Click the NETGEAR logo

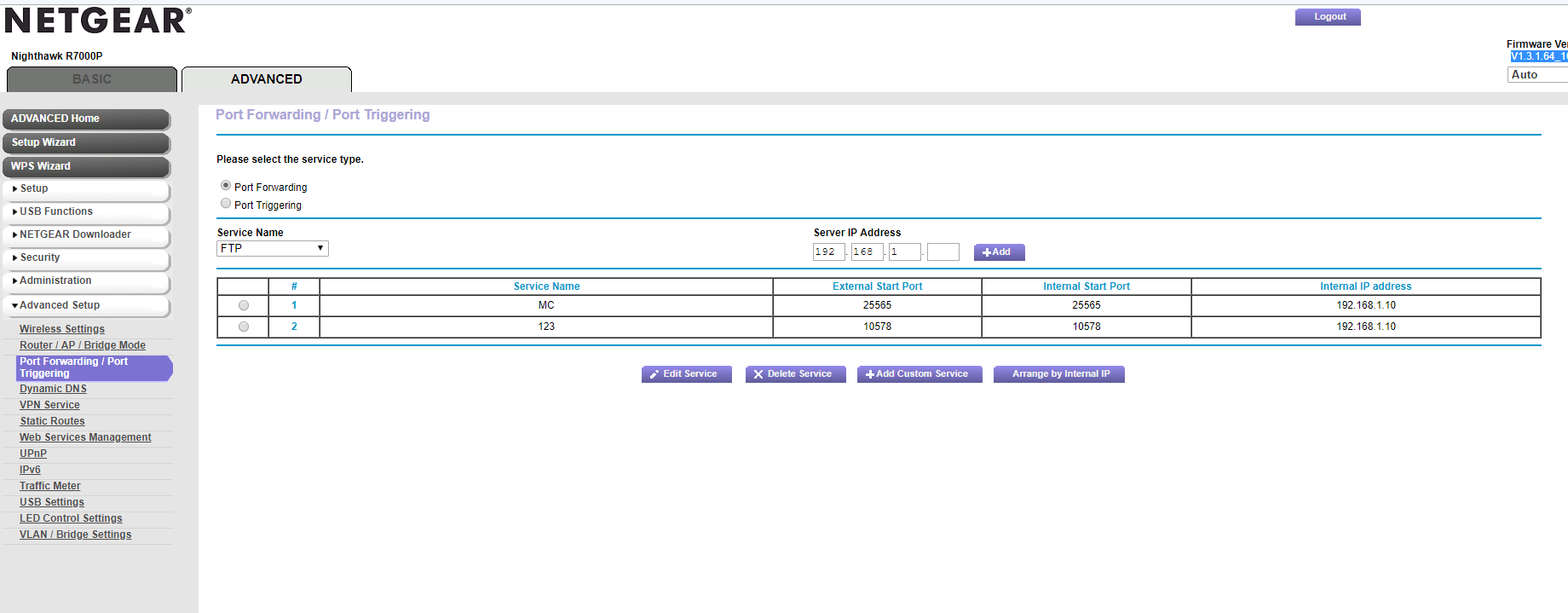tap(98, 20)
